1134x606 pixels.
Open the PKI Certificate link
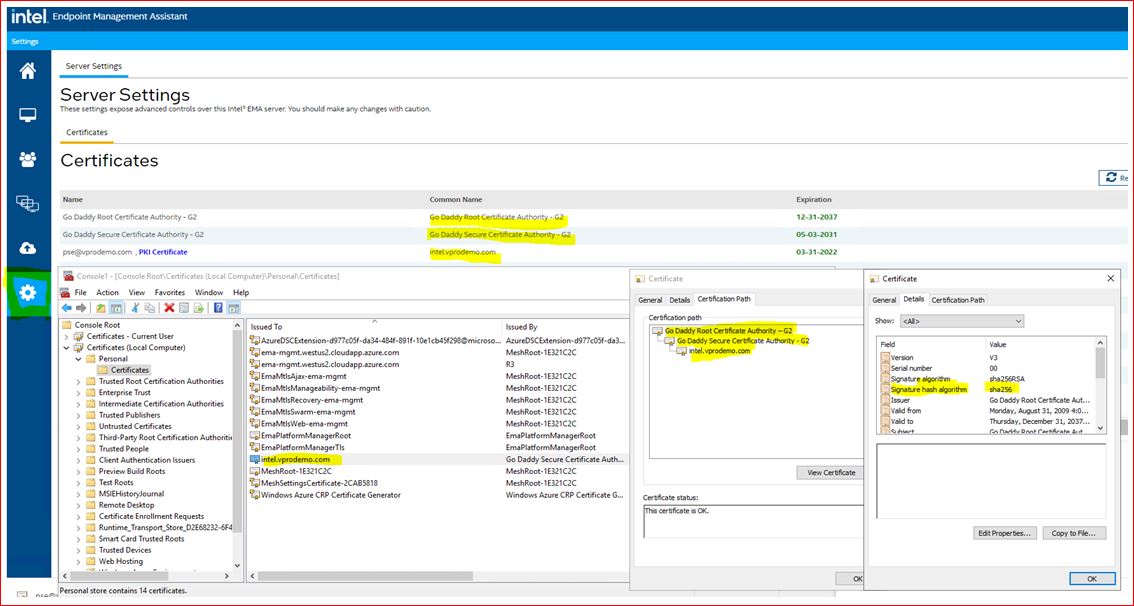(165, 253)
